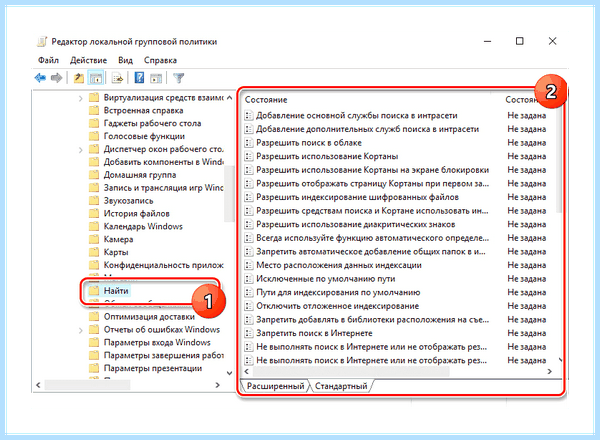Select policy Запретить добавлять в библиотеки расположения
Screen dimensions: 600x440
[x=372, y=319]
